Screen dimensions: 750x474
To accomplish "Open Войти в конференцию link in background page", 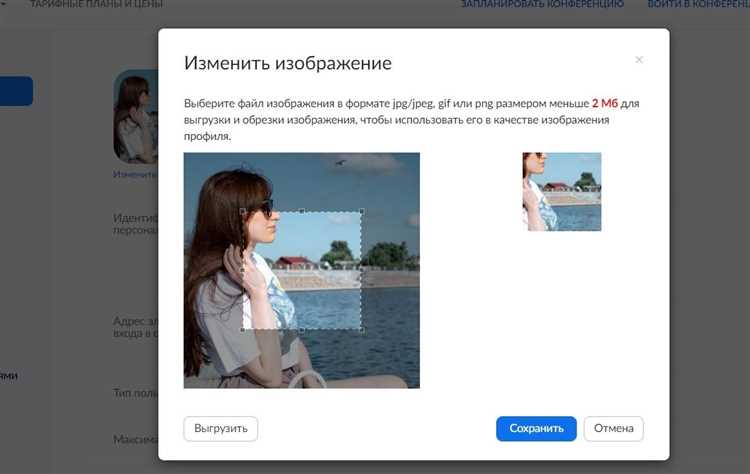I will (x=698, y=4).
